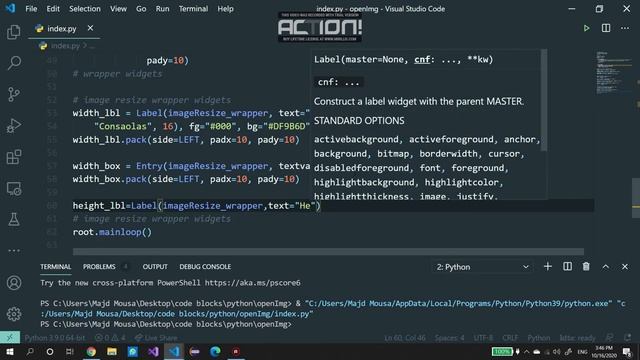Open the Search view in activity bar
The image size is (640, 360).
13,63
